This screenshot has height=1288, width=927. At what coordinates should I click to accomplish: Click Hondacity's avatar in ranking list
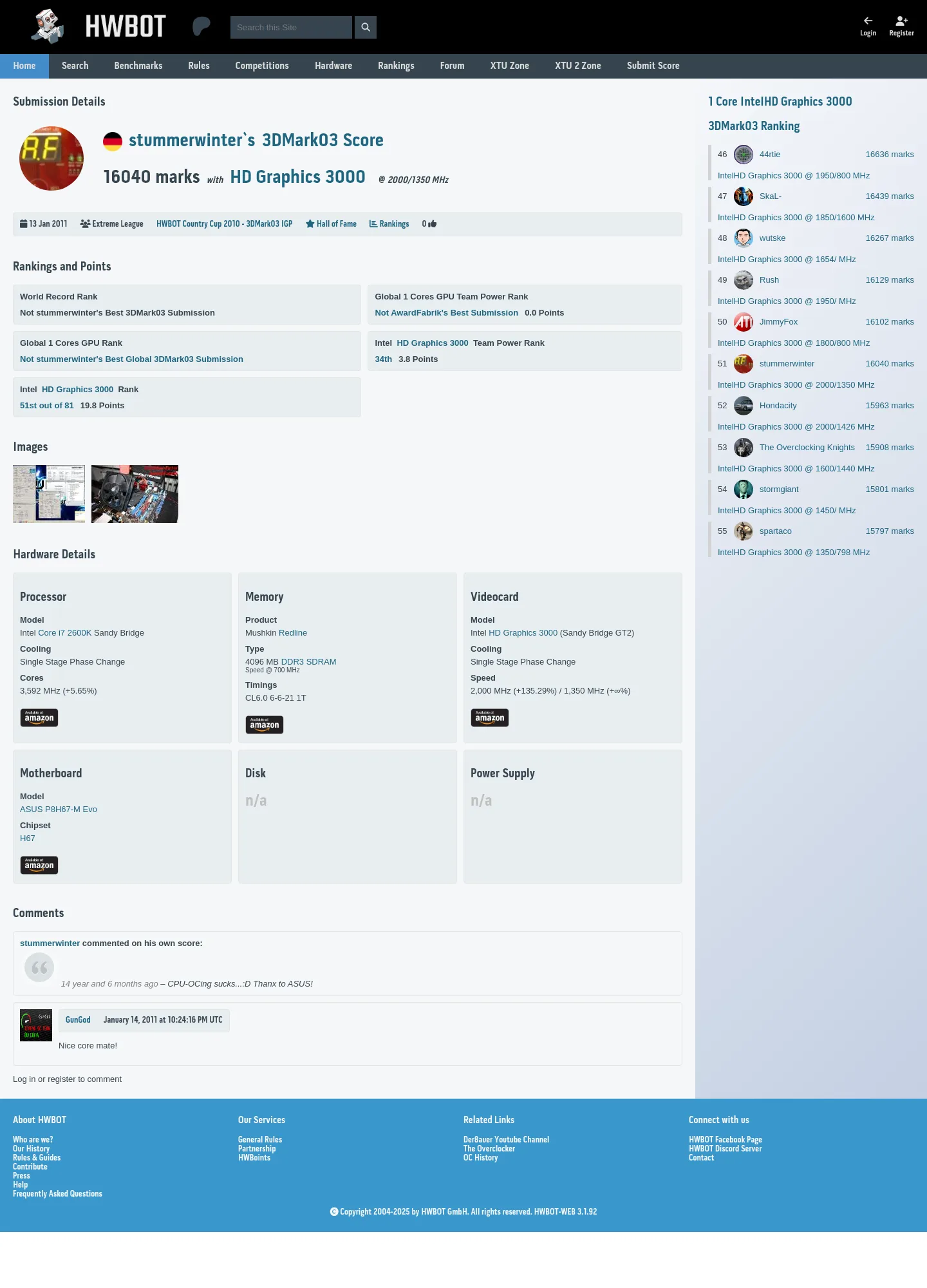(744, 406)
